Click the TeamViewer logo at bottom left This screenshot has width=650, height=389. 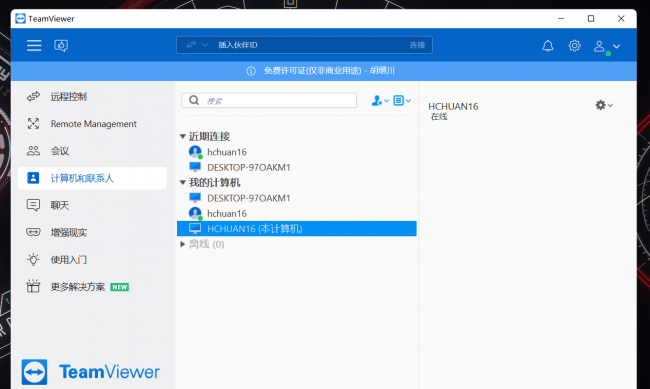pyautogui.click(x=91, y=372)
